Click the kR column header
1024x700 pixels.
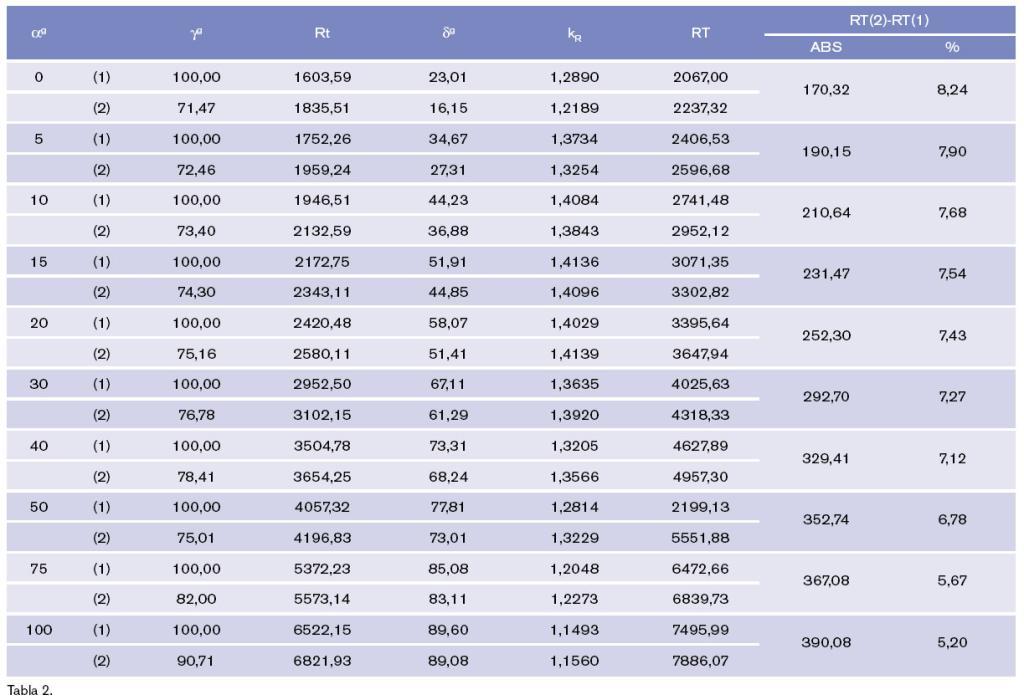(574, 34)
